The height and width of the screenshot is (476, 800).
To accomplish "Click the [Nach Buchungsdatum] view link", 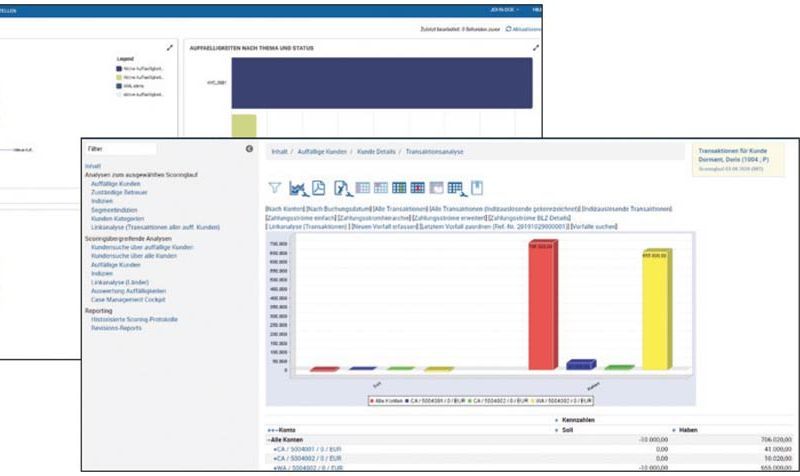I will click(x=338, y=209).
